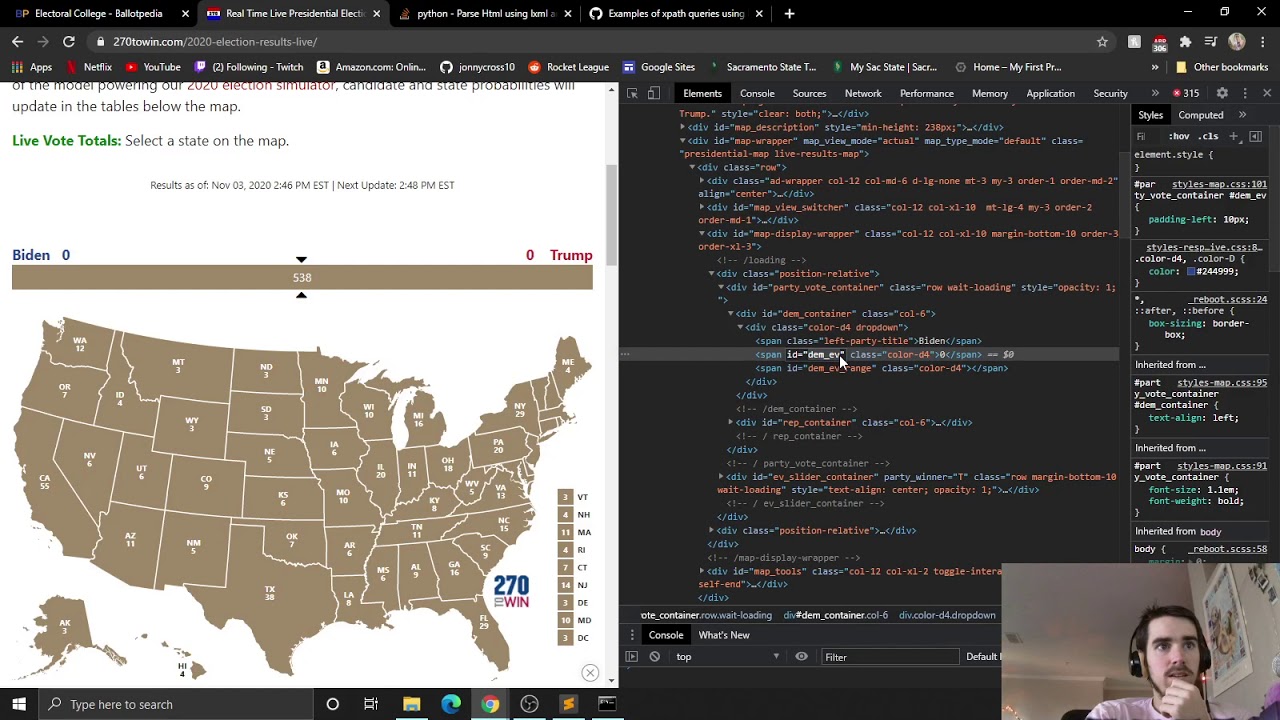Toggle the :hov element state pane

click(x=1179, y=136)
